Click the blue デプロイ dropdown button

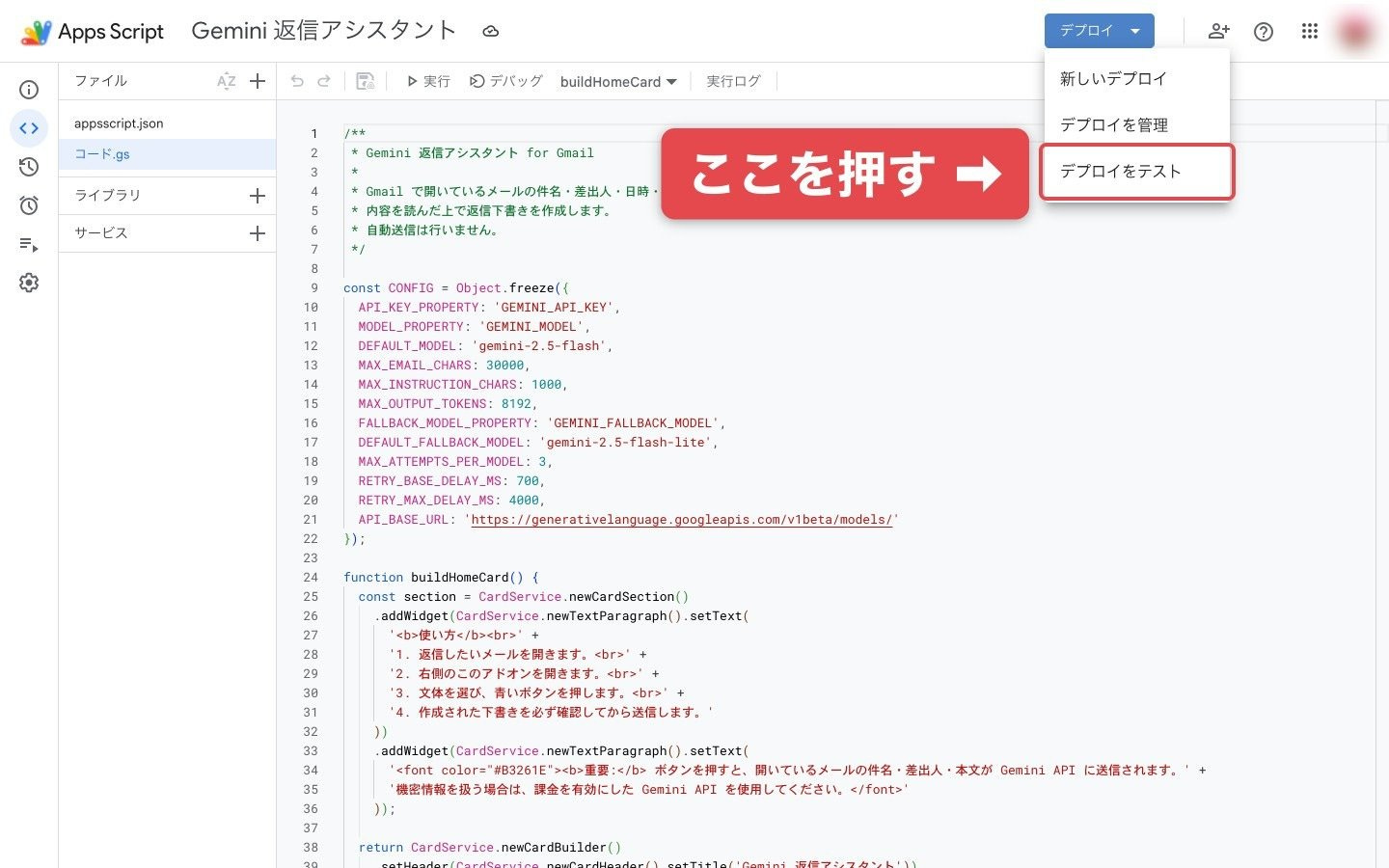point(1100,31)
